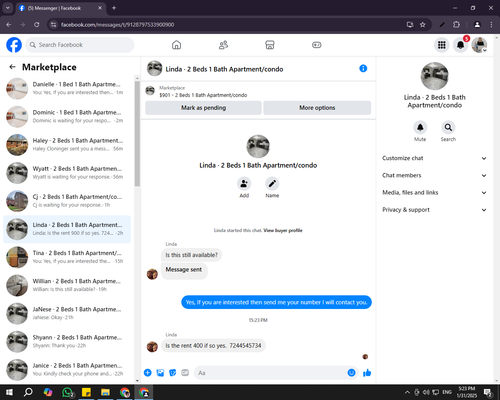Open Shyann's 2 Beds 1 Bath conversation

[67, 341]
